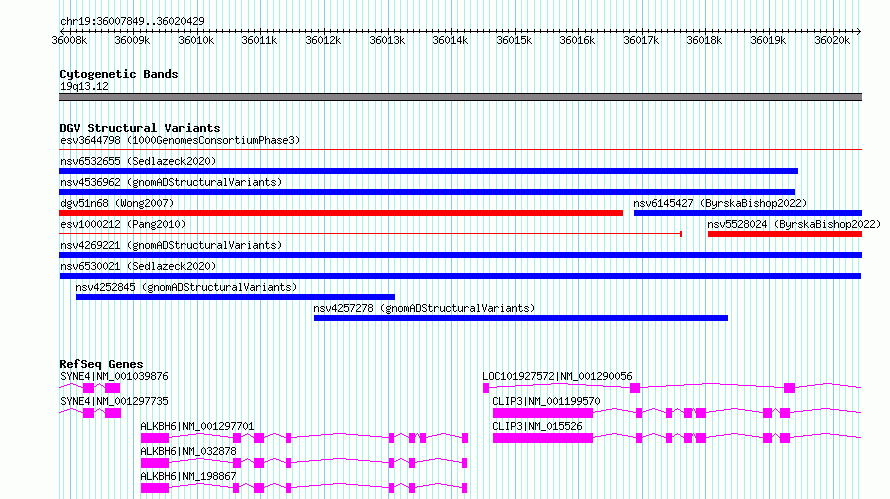Click the large exon of CLIP3 NM_001199570

point(543,413)
